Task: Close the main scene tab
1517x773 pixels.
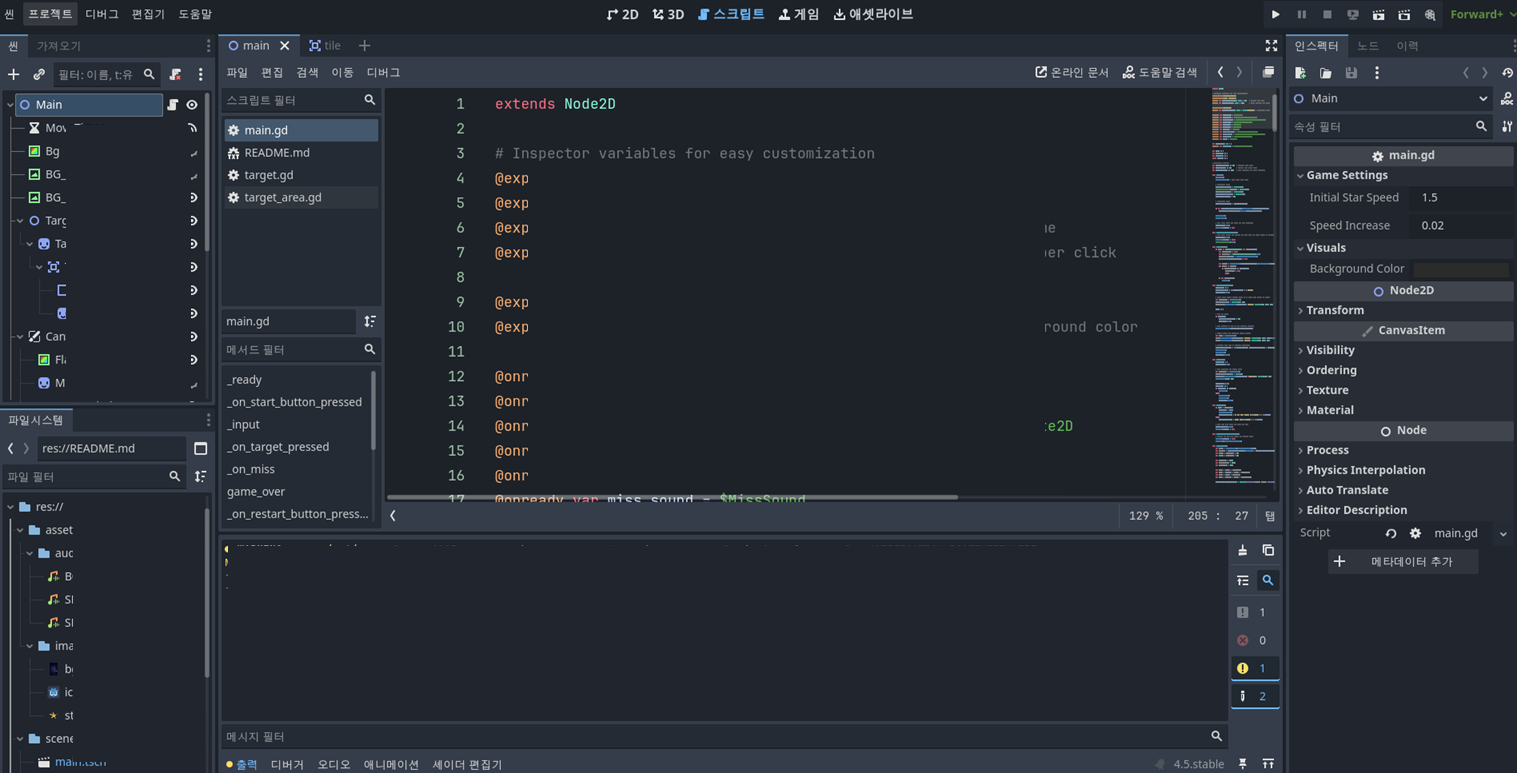Action: [x=284, y=45]
